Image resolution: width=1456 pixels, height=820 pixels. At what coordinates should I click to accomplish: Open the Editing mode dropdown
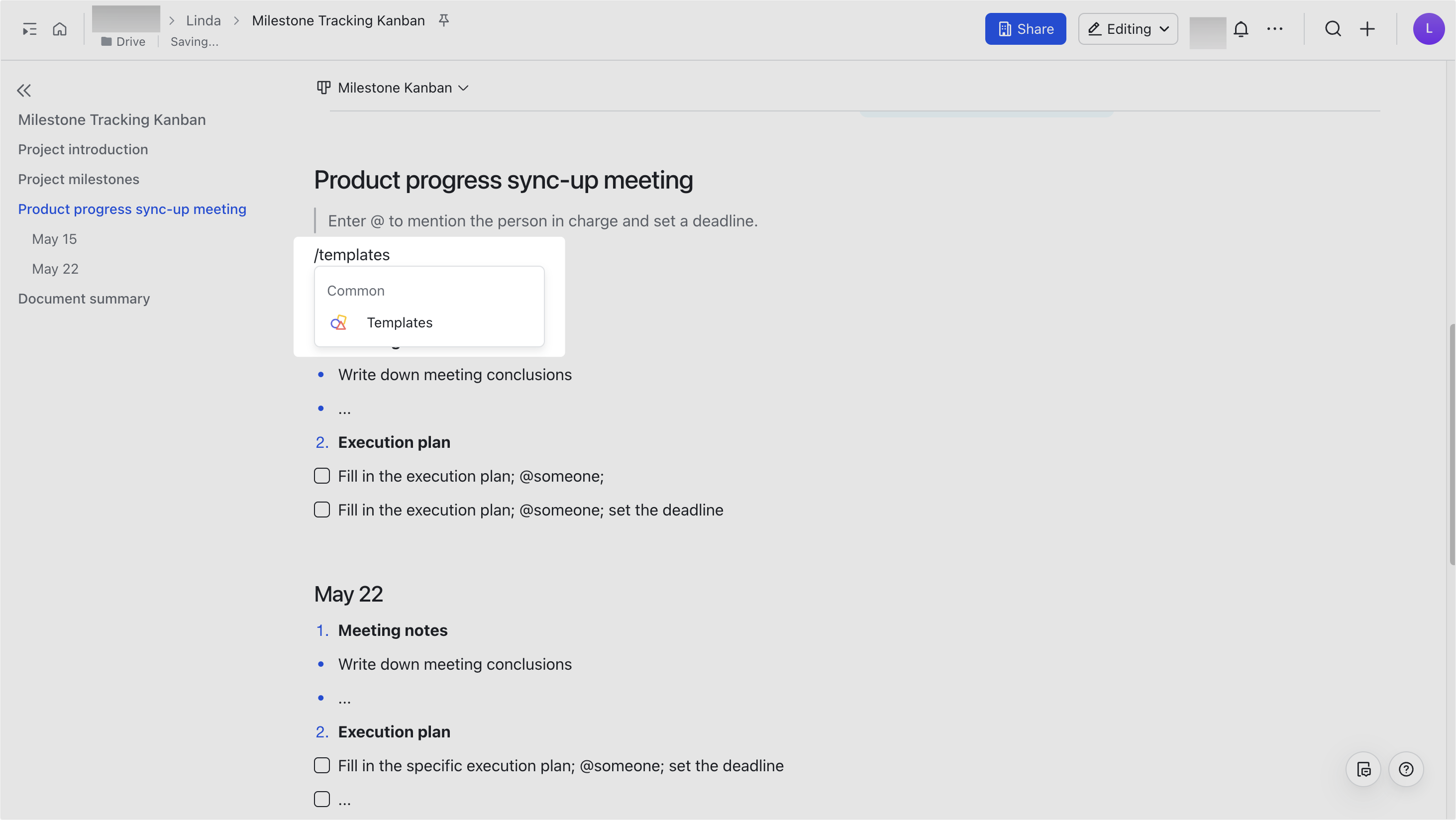click(1128, 29)
